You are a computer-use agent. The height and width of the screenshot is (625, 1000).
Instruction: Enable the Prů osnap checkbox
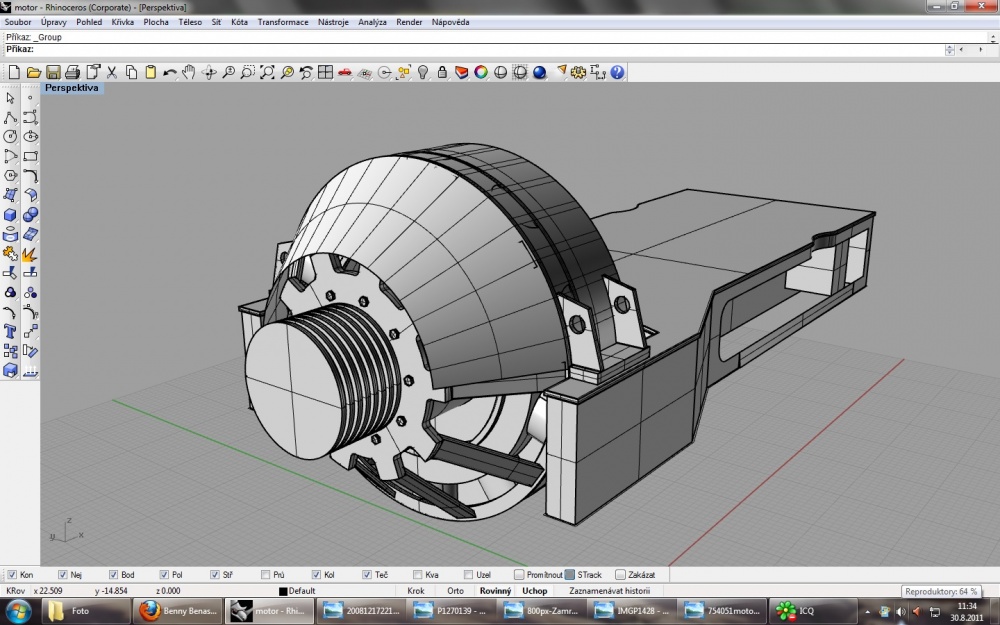click(265, 575)
